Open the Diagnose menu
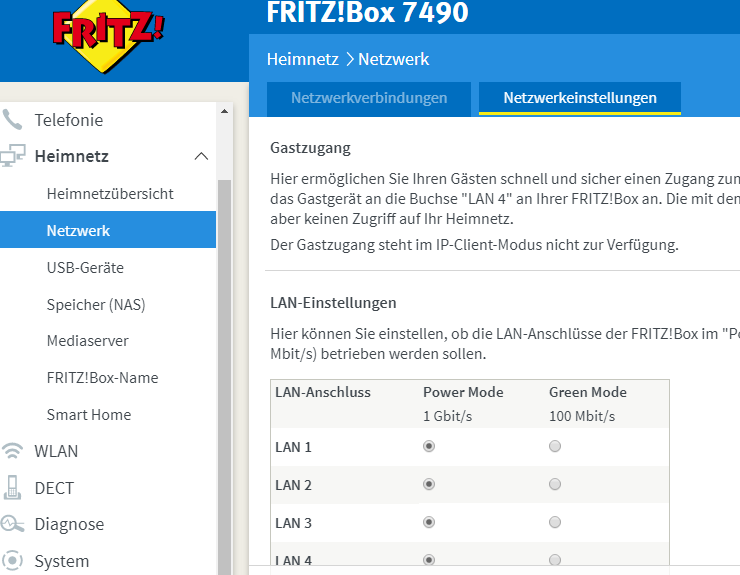The image size is (740, 575). click(x=69, y=524)
